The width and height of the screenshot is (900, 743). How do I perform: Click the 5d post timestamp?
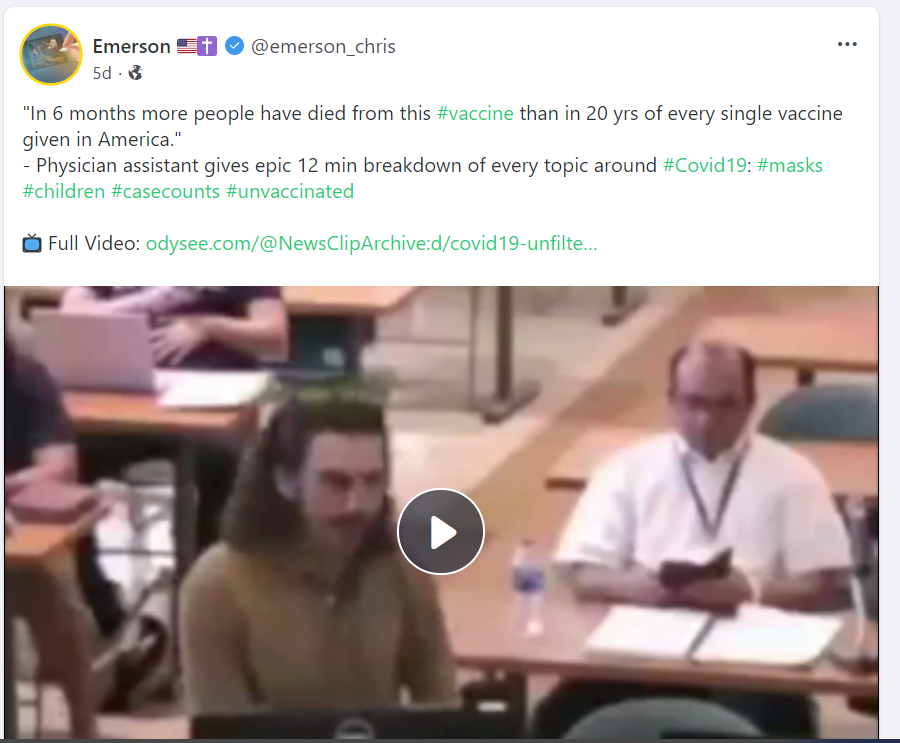pos(102,73)
